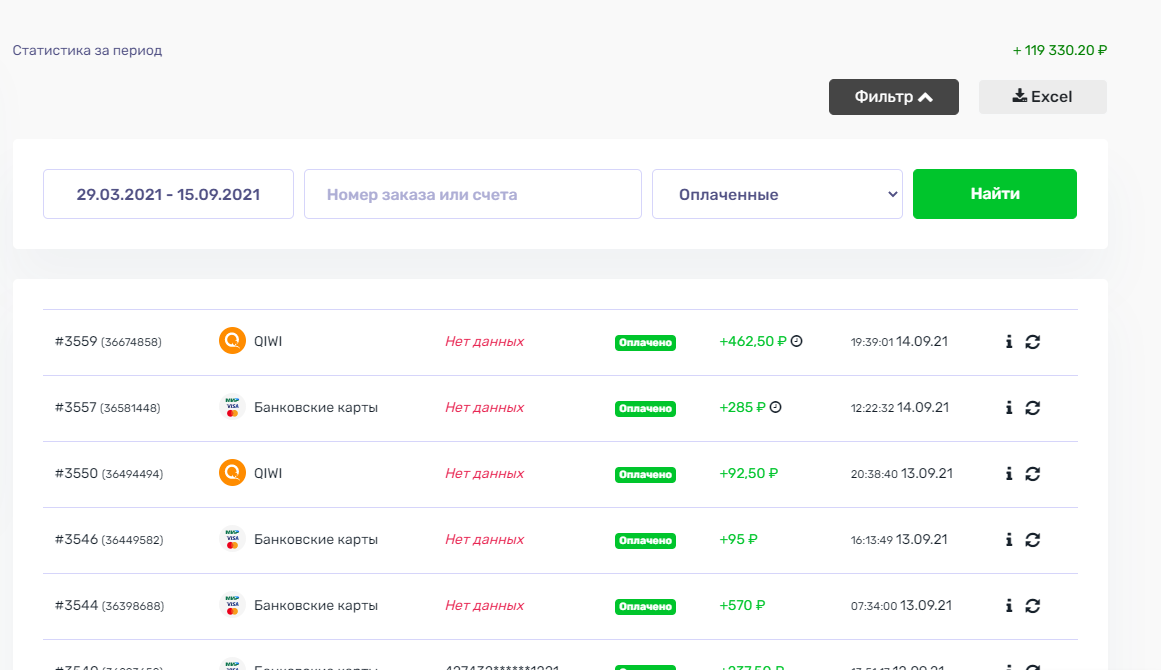Click QIWI label in order #3550

268,473
